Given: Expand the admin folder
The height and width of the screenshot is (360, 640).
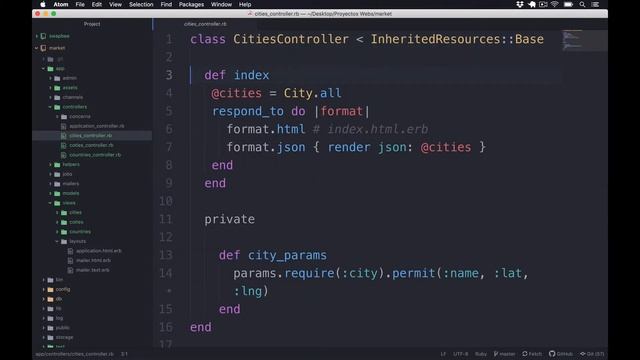Looking at the screenshot, I should pos(51,78).
